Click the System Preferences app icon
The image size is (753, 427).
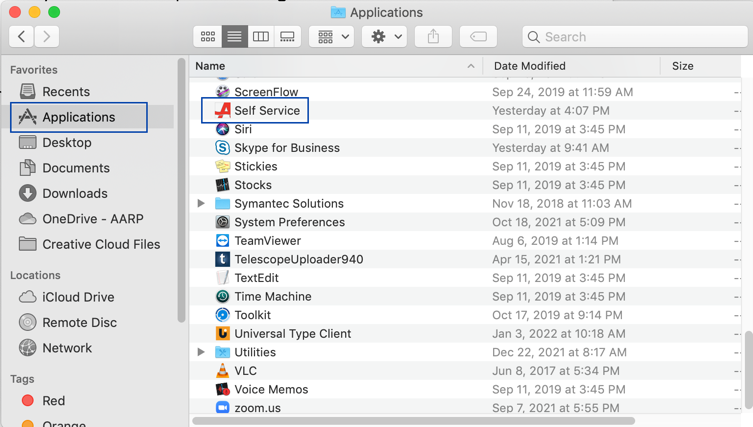pos(222,222)
